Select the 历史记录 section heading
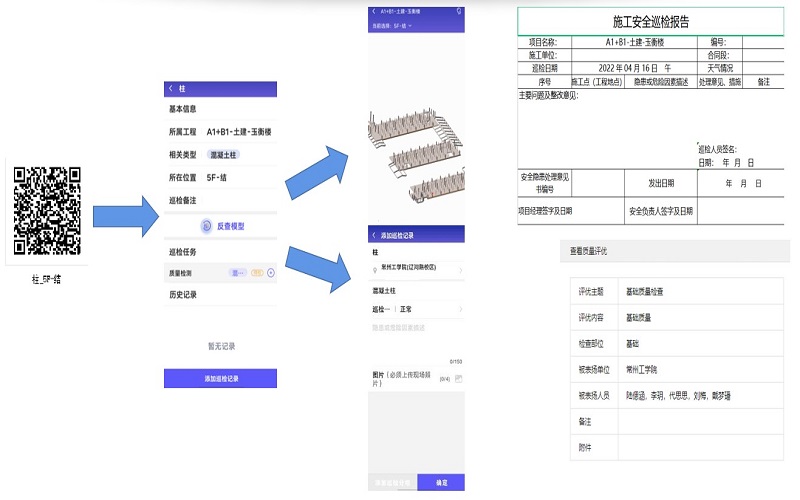The image size is (800, 500). (183, 295)
